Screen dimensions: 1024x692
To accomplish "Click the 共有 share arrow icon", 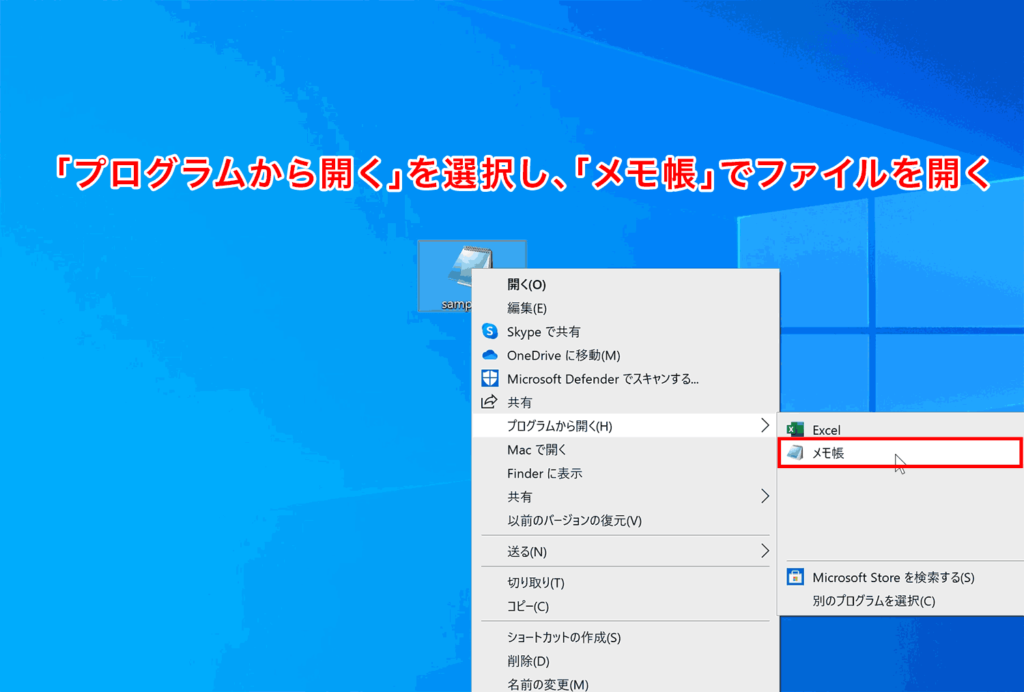I will pos(489,401).
